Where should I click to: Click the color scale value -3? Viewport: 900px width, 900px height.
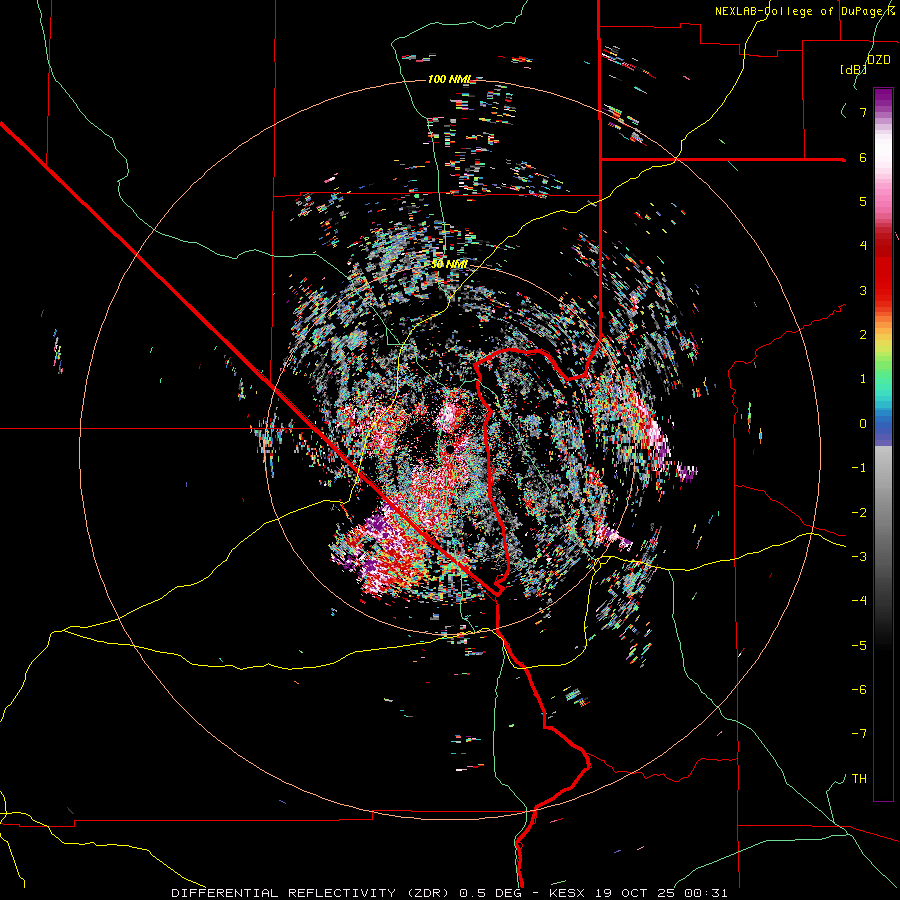click(x=859, y=556)
